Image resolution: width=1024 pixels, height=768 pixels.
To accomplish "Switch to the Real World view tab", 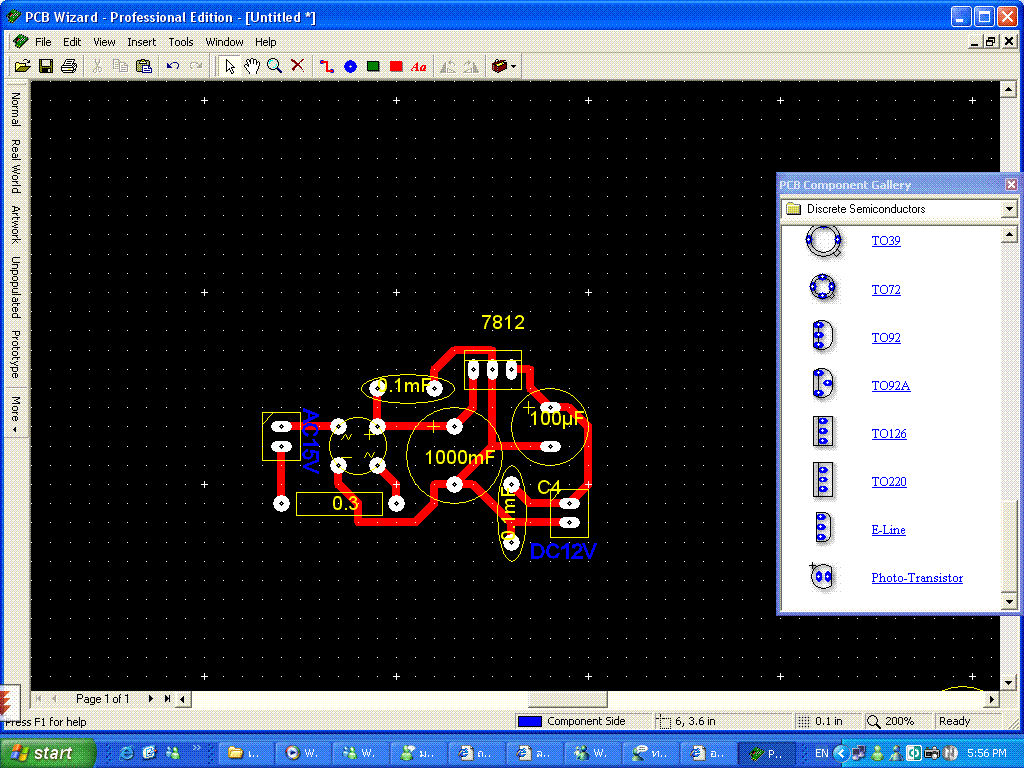I will pyautogui.click(x=15, y=166).
